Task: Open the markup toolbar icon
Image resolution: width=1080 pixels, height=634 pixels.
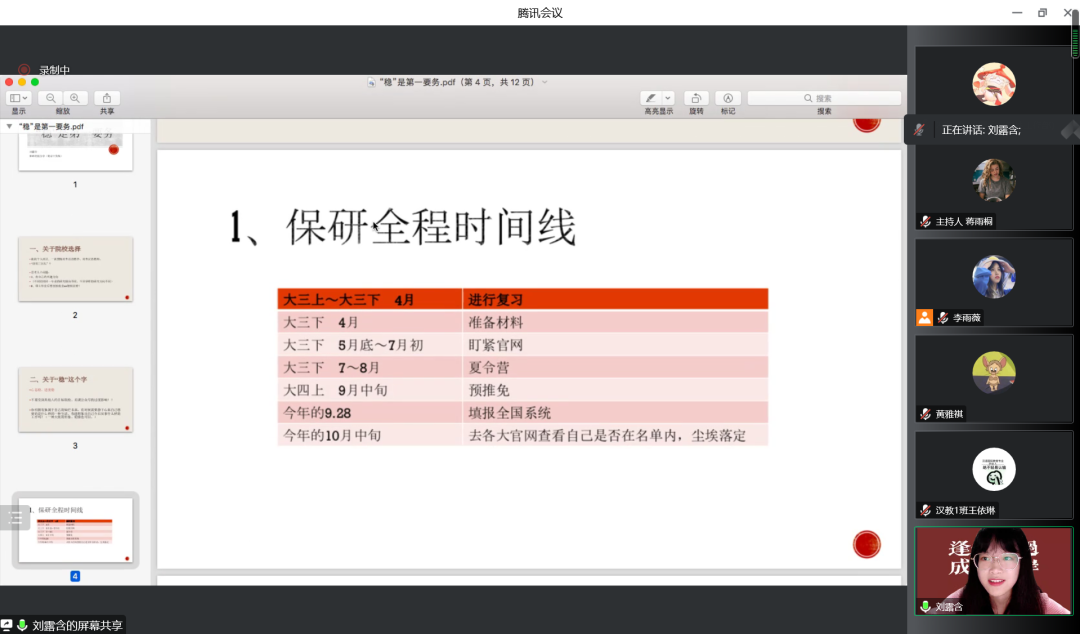Action: pos(728,98)
